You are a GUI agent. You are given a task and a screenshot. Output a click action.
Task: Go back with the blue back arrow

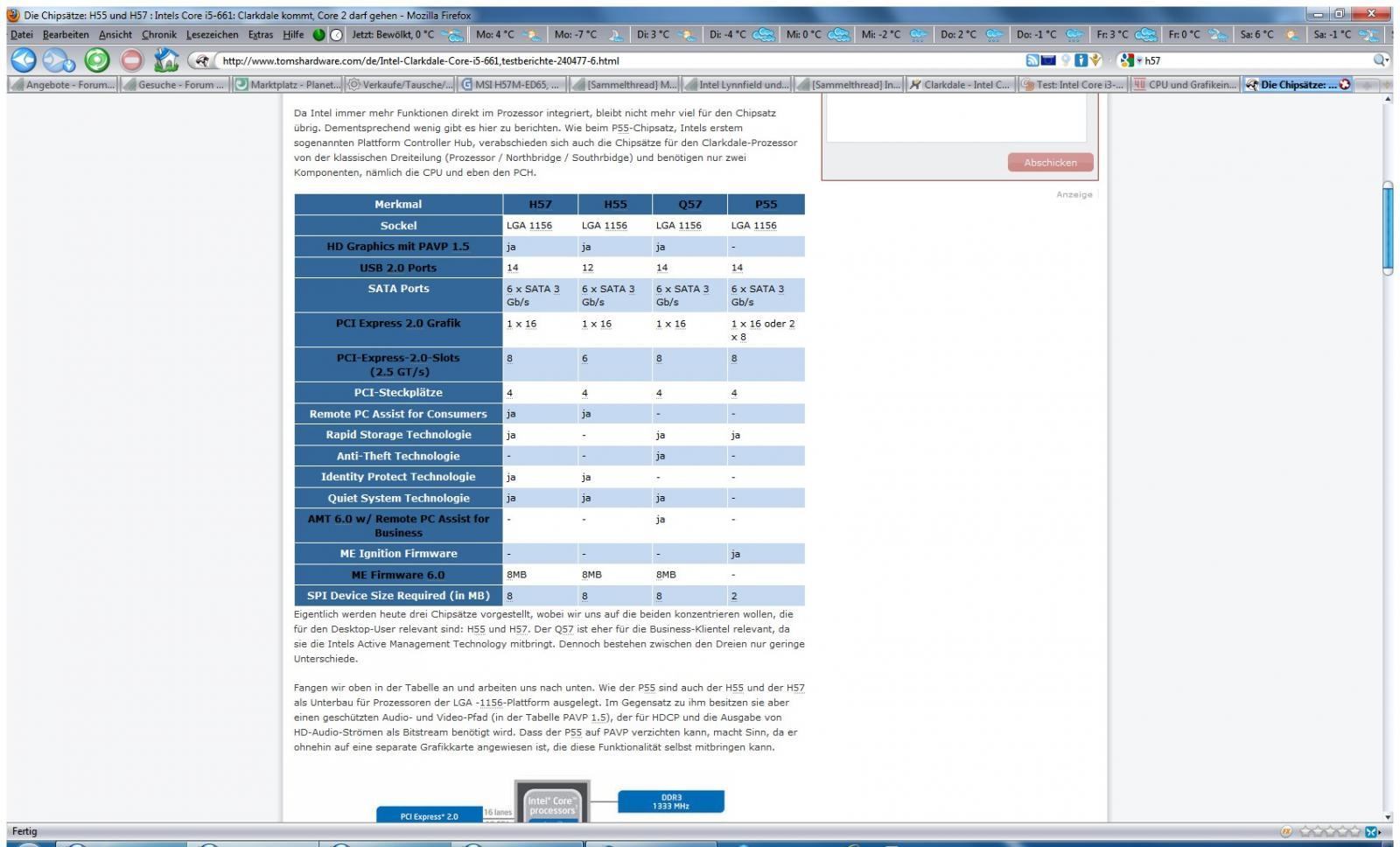24,59
